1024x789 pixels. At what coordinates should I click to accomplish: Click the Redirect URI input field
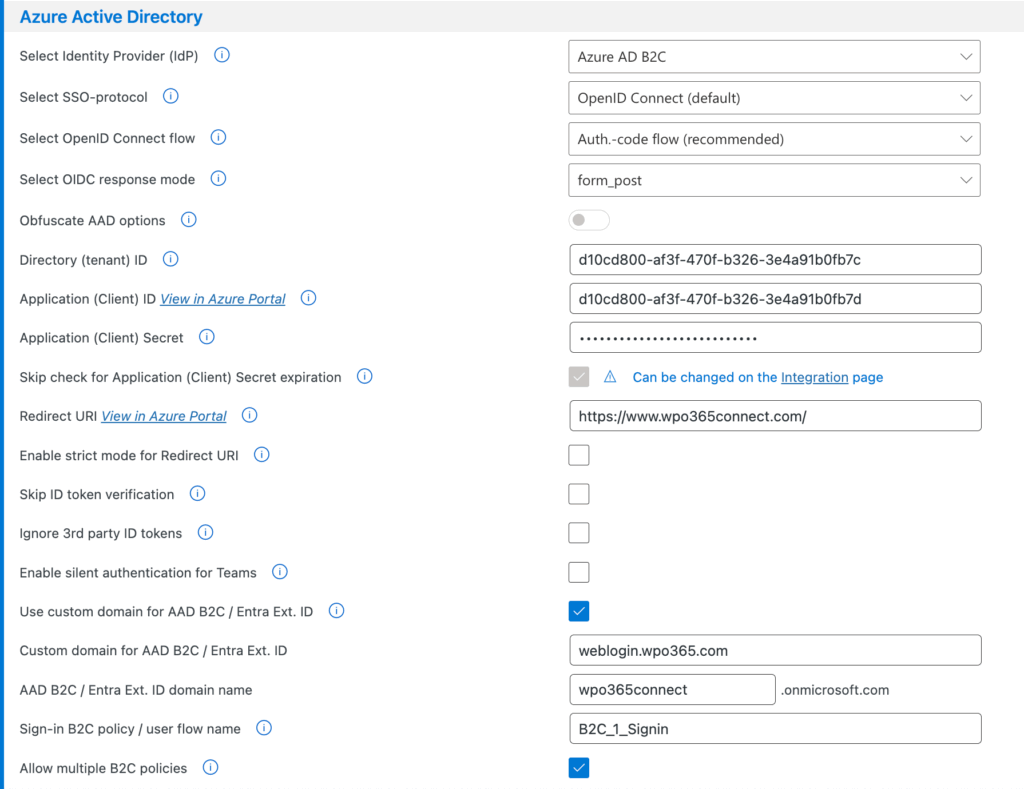(x=775, y=416)
